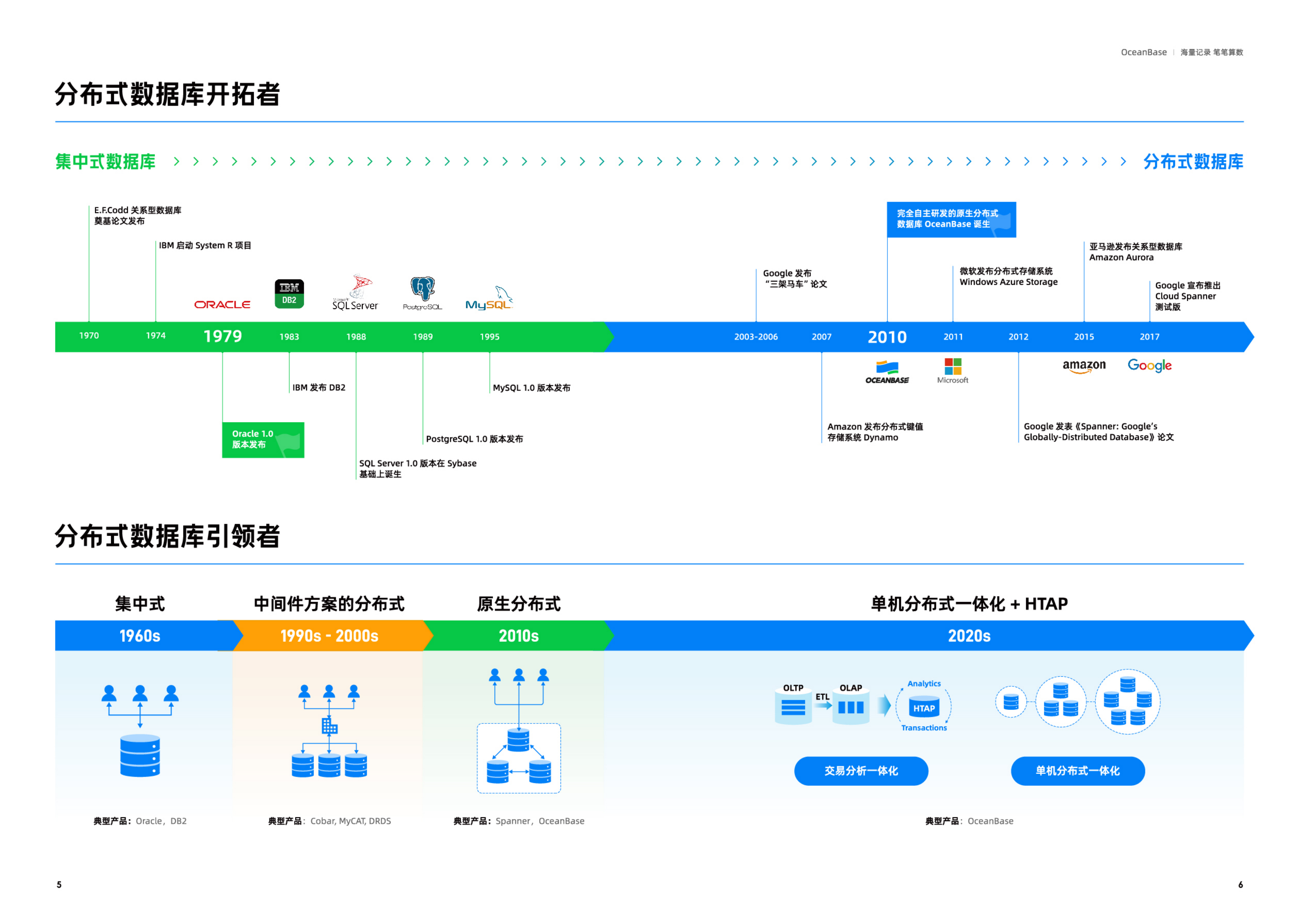Image resolution: width=1299 pixels, height=924 pixels.
Task: Click the green 集中式数据库 heading
Action: pos(105,161)
